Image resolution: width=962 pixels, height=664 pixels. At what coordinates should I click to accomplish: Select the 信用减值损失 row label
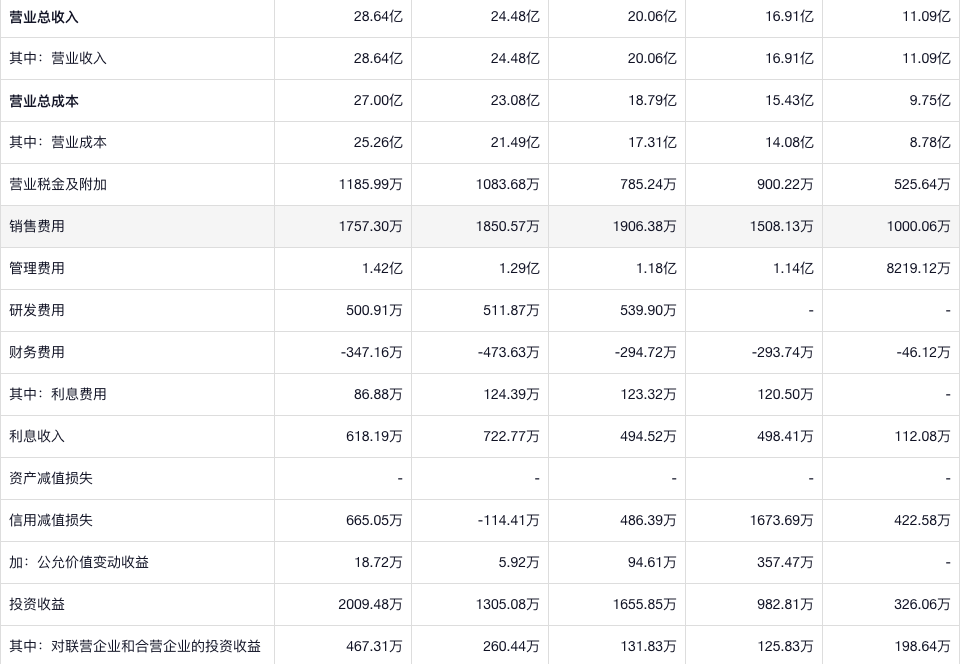(x=51, y=521)
